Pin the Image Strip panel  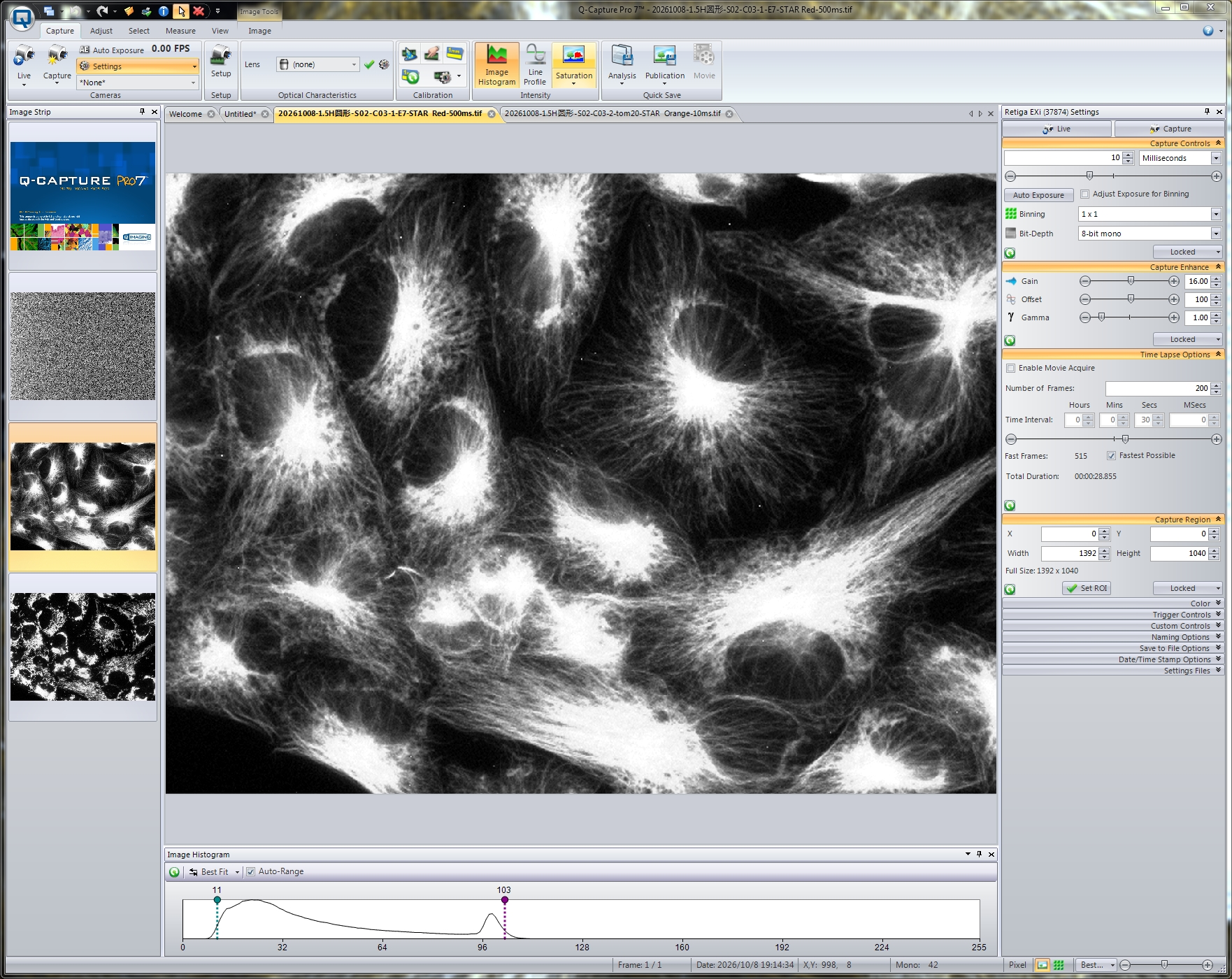143,112
